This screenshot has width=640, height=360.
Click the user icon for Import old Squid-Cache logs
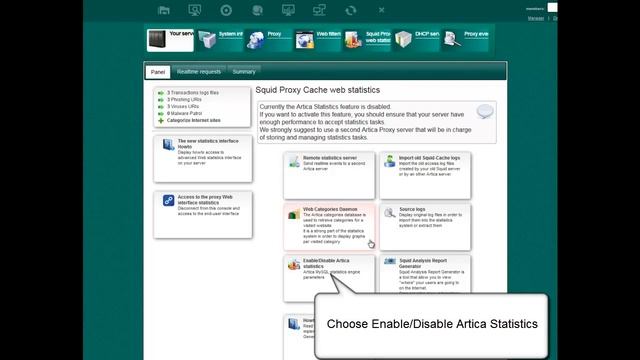[x=390, y=161]
